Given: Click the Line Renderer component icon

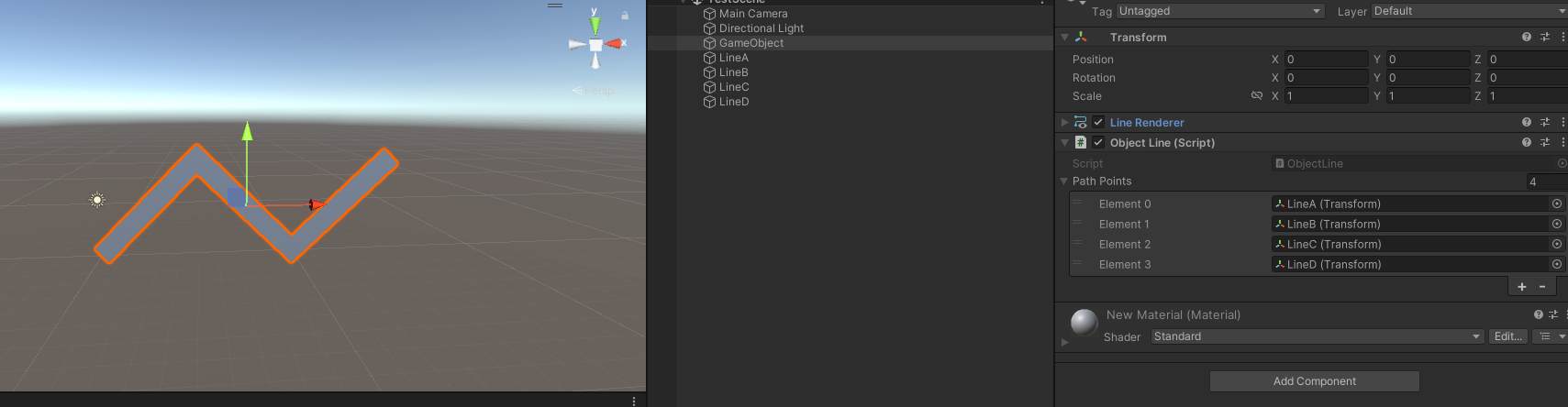Looking at the screenshot, I should pos(1081,122).
